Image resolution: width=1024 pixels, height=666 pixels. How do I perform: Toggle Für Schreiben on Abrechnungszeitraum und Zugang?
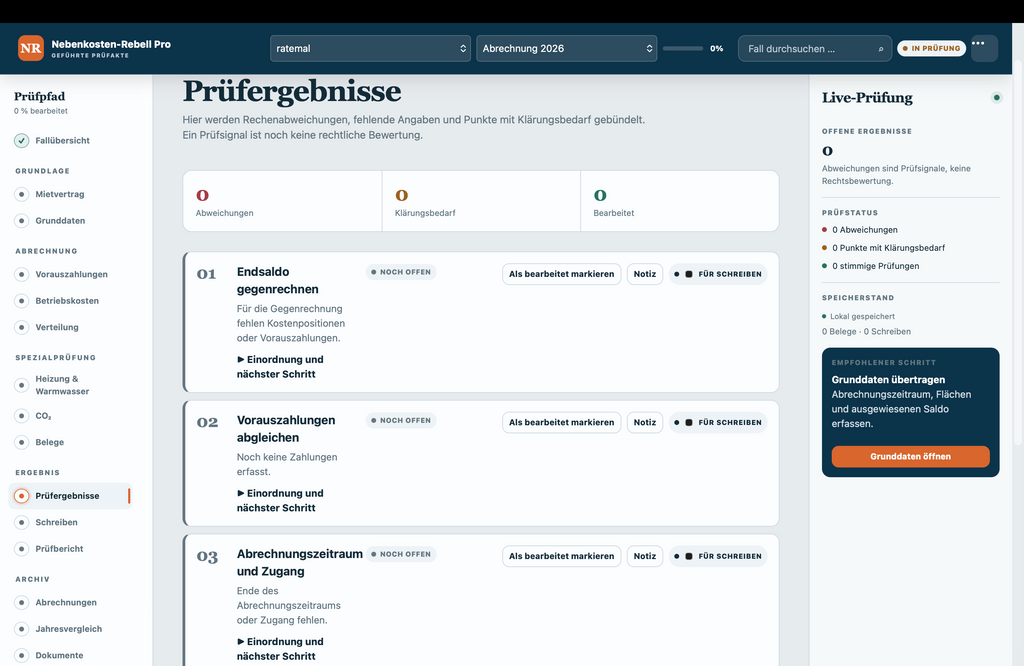[x=718, y=556]
